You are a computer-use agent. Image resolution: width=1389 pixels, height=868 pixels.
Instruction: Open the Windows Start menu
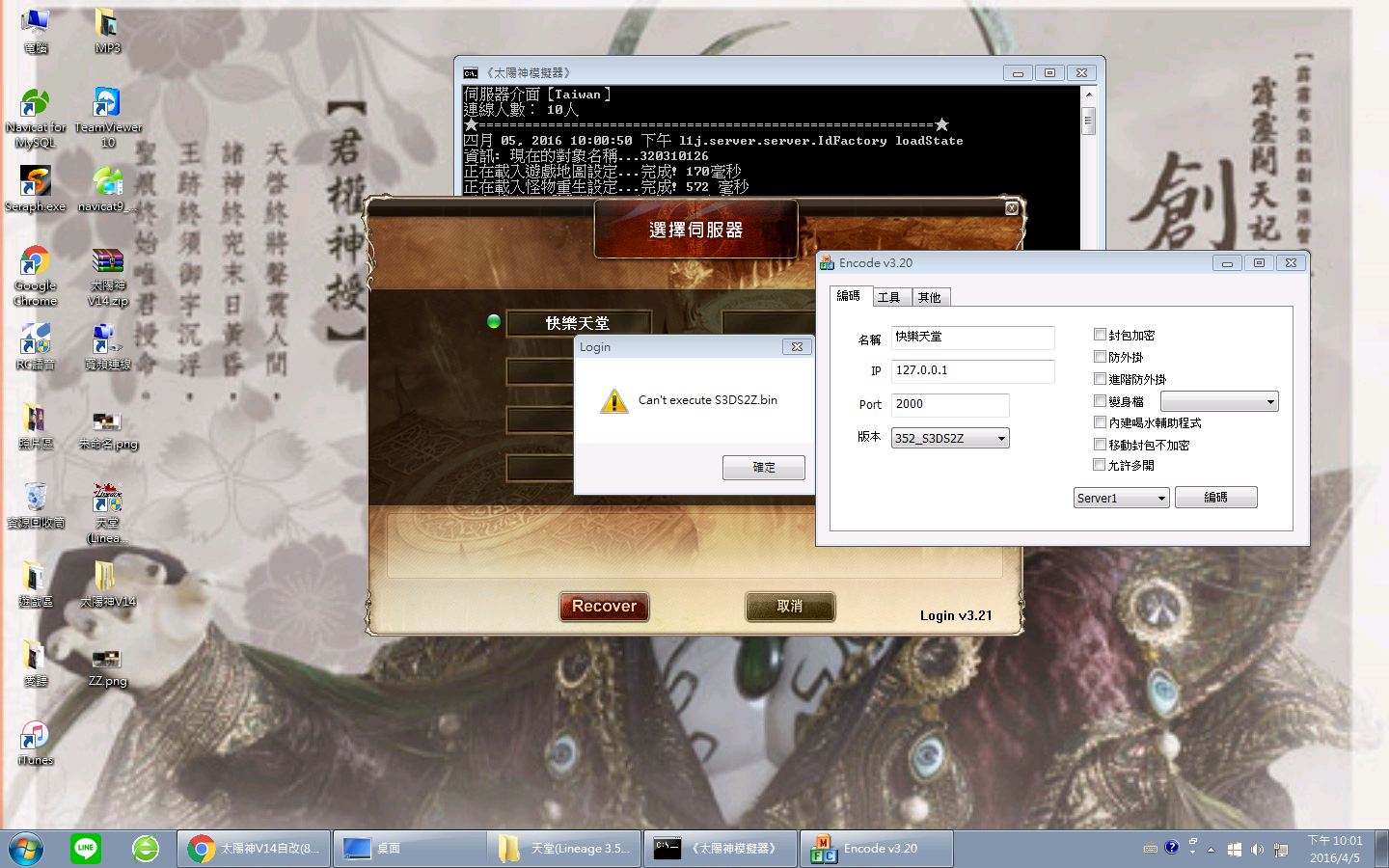[26, 849]
